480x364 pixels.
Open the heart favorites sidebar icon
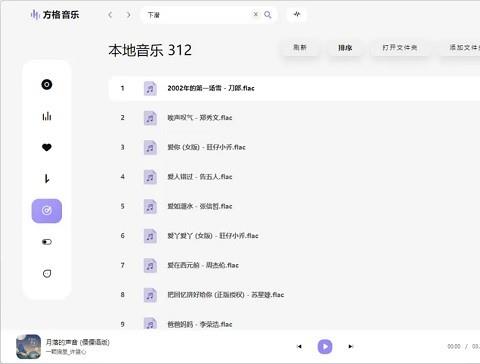click(47, 147)
